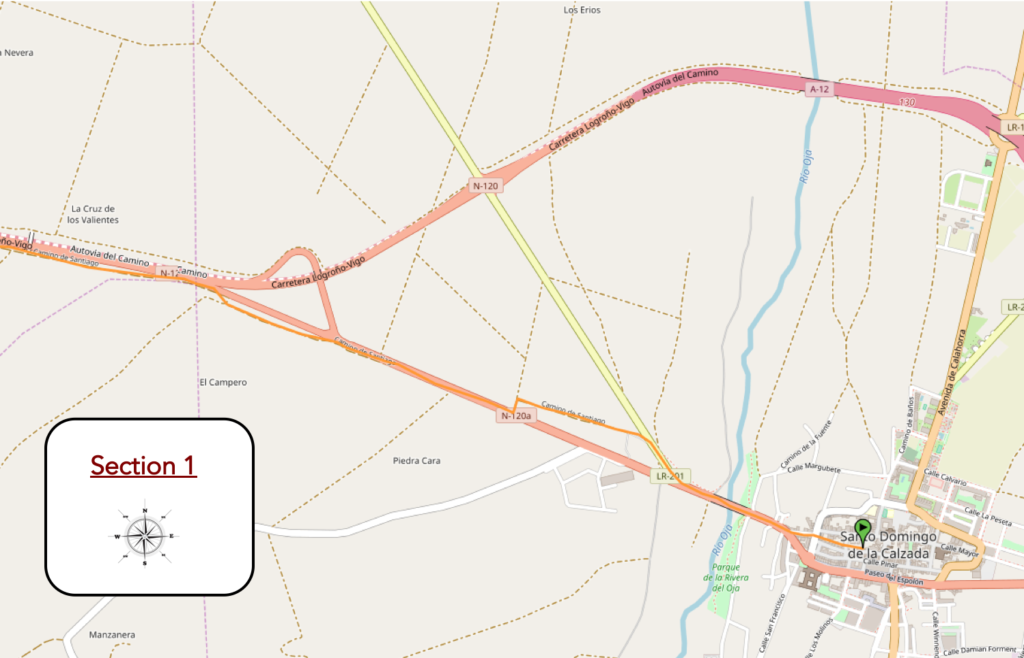Open the Section 1 heading link
Image resolution: width=1024 pixels, height=658 pixels.
144,465
